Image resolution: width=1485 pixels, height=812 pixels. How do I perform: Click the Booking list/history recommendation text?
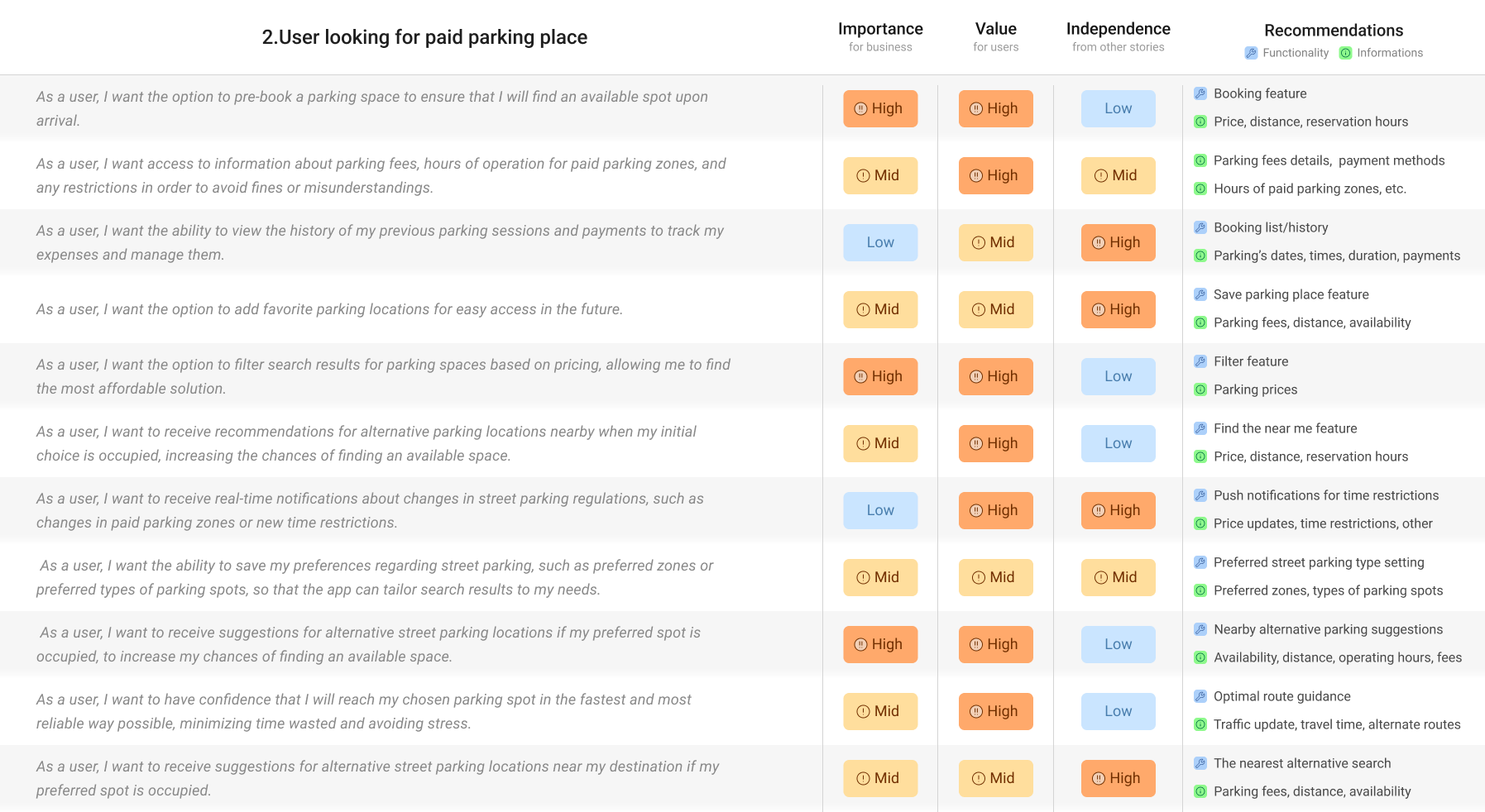[1271, 227]
